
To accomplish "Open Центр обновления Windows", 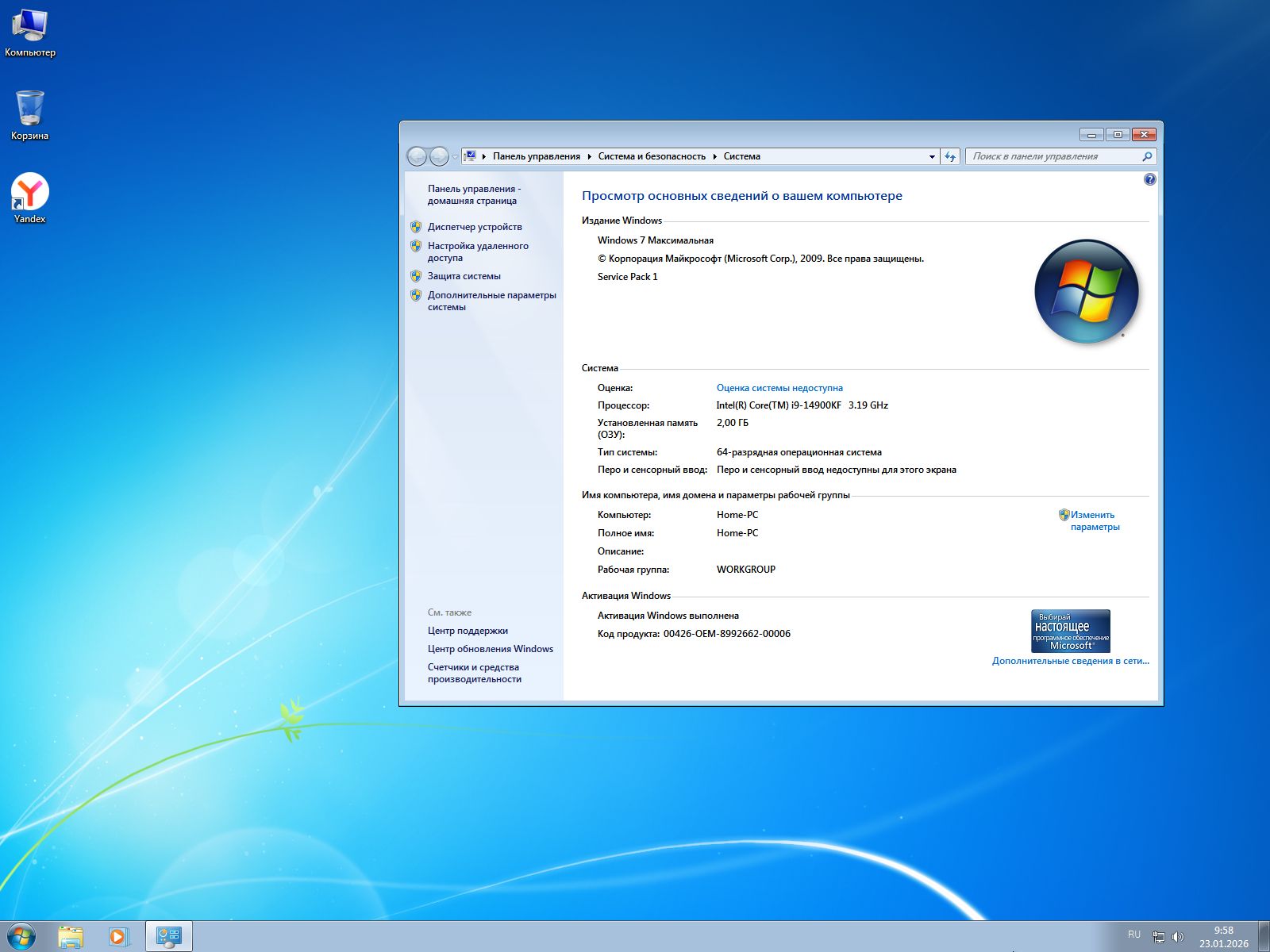I will coord(490,648).
